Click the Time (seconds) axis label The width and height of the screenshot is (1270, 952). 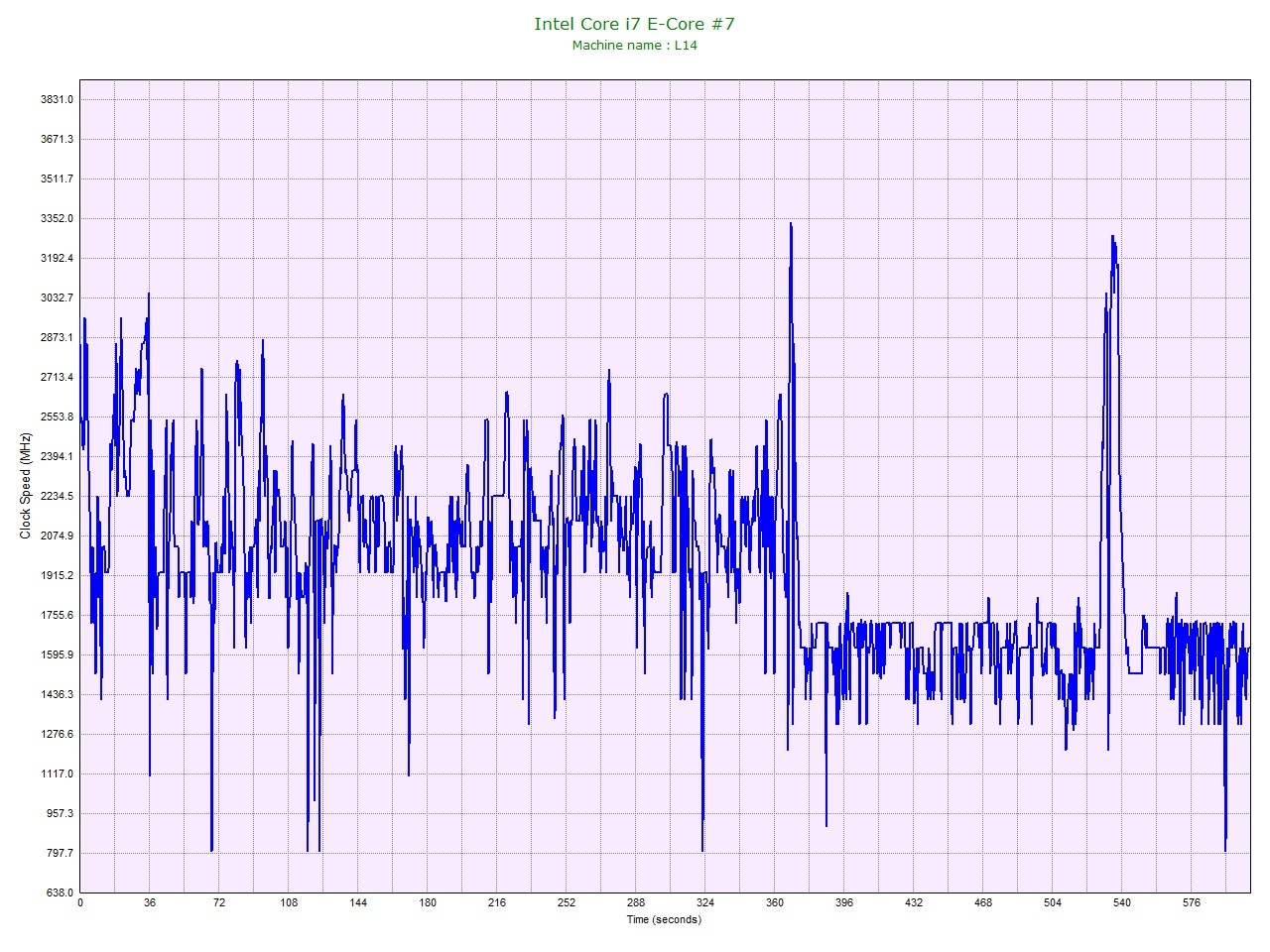click(x=664, y=919)
